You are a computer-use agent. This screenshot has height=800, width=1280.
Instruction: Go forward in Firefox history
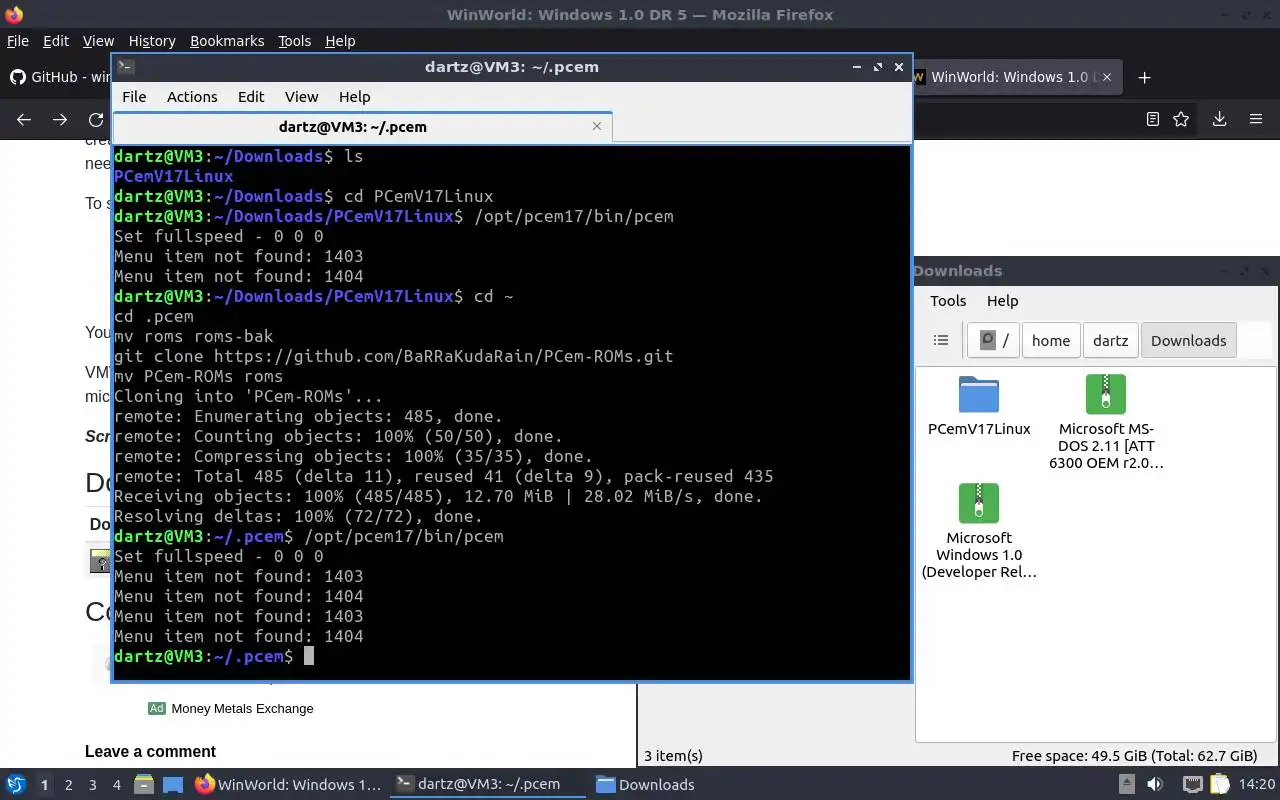[60, 119]
